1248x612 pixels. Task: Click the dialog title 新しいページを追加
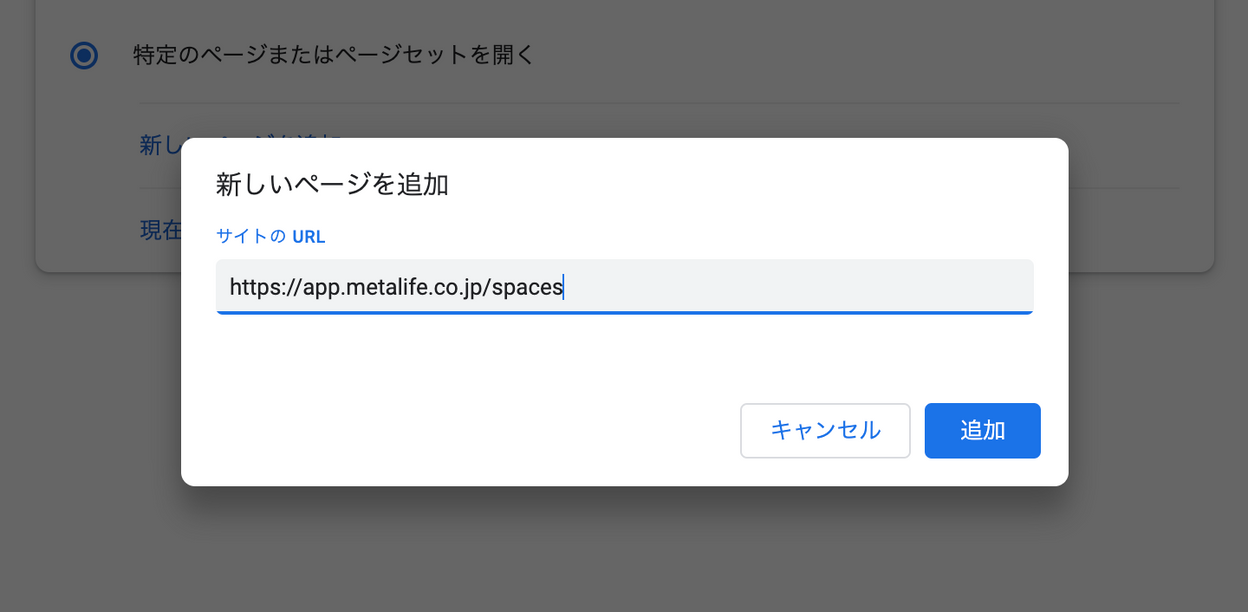pos(332,185)
